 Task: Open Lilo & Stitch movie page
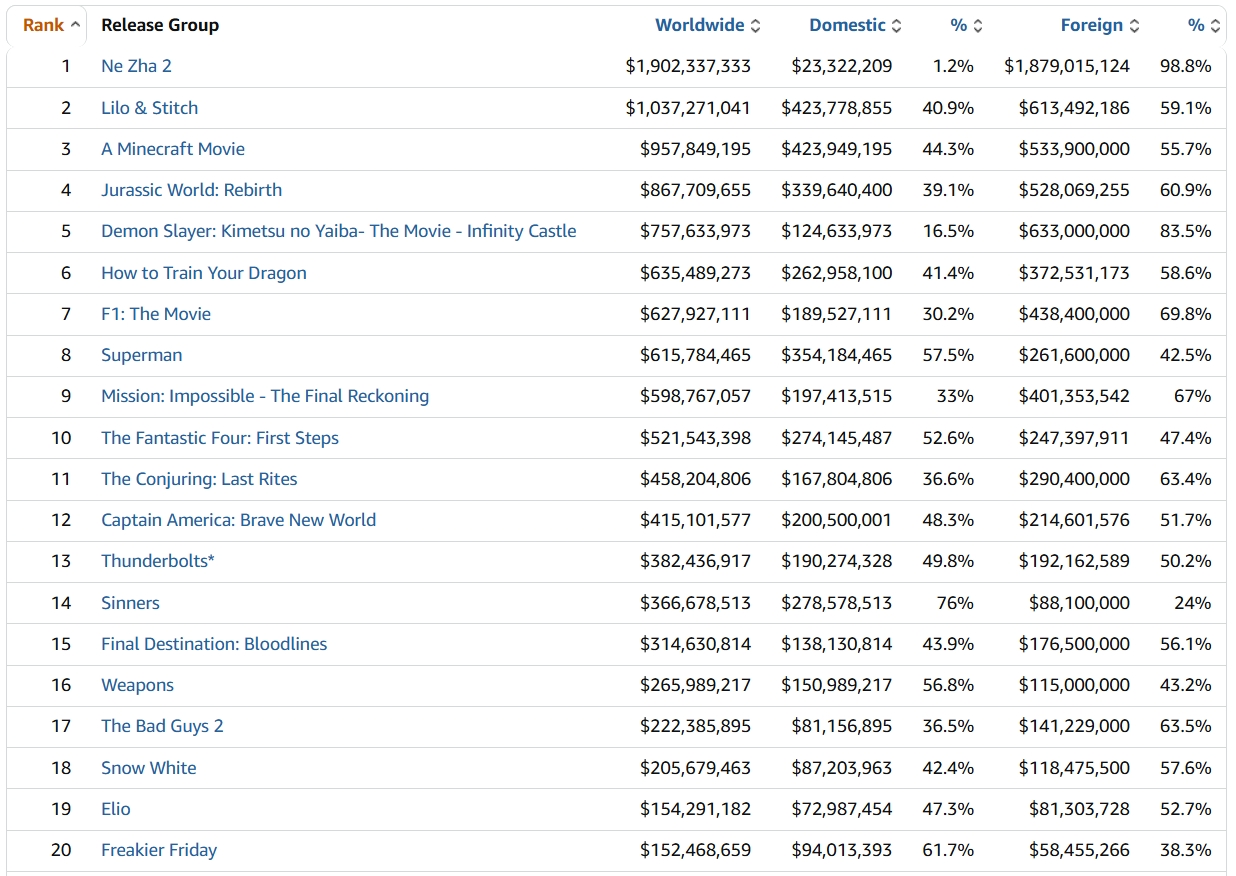(149, 108)
